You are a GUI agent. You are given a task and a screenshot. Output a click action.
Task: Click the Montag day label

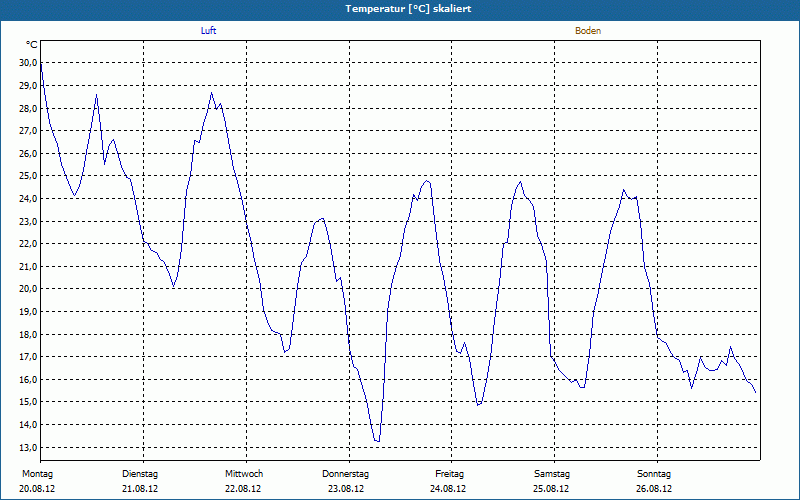pyautogui.click(x=37, y=474)
